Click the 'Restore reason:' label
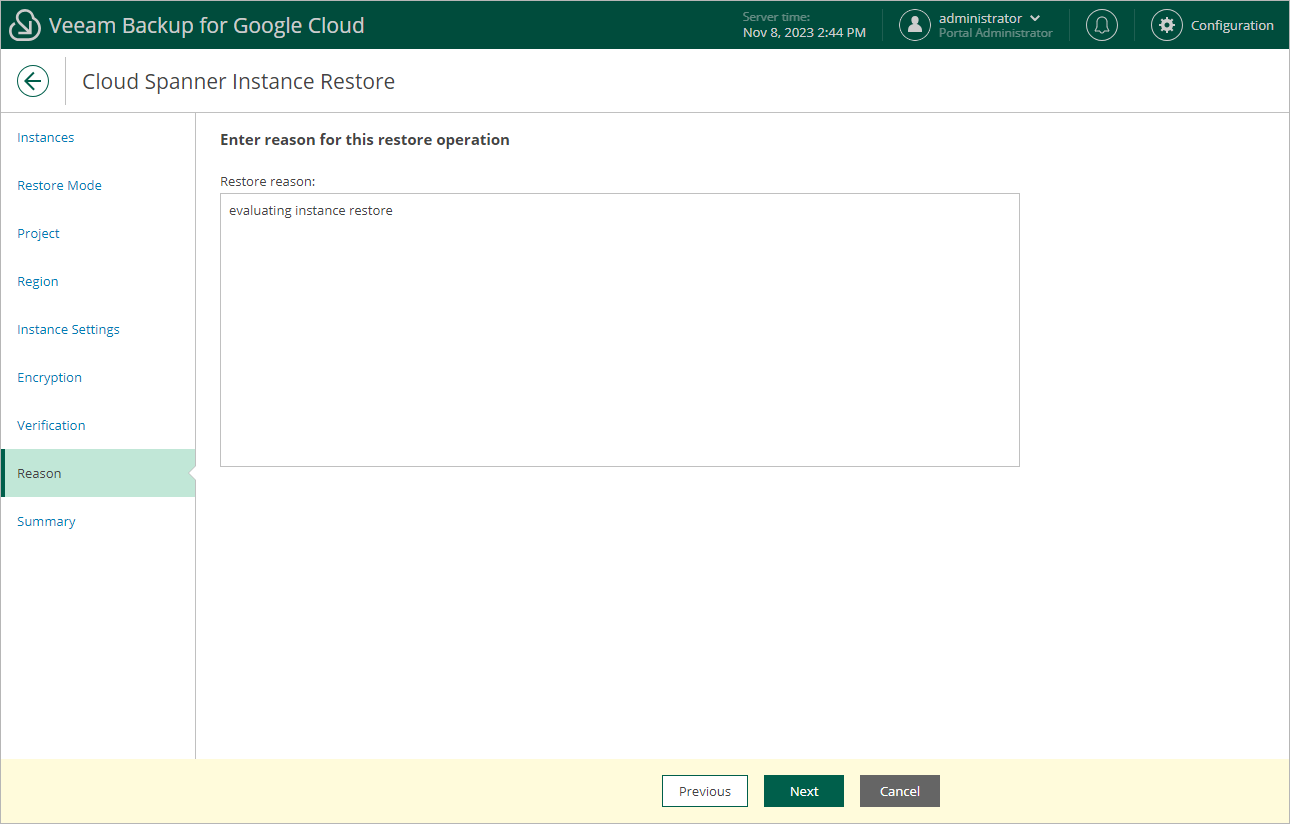This screenshot has width=1290, height=824. (268, 181)
